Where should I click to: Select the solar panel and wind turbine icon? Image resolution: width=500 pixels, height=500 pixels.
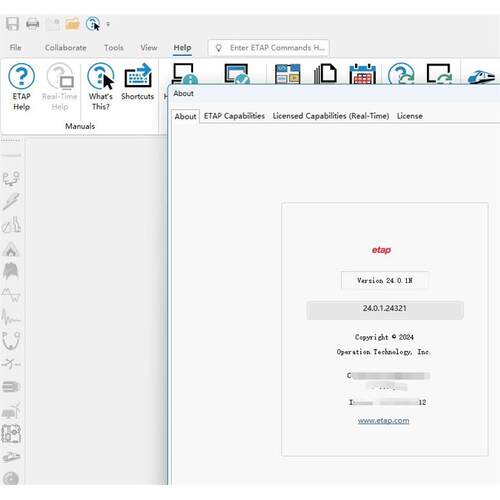pyautogui.click(x=11, y=411)
